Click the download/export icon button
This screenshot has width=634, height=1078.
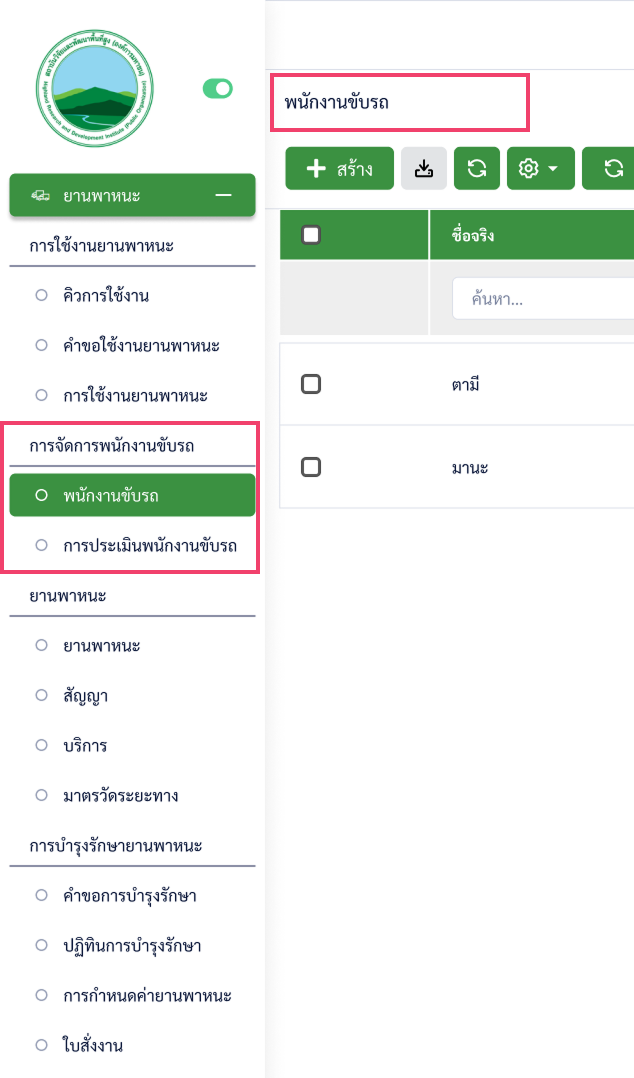(424, 169)
